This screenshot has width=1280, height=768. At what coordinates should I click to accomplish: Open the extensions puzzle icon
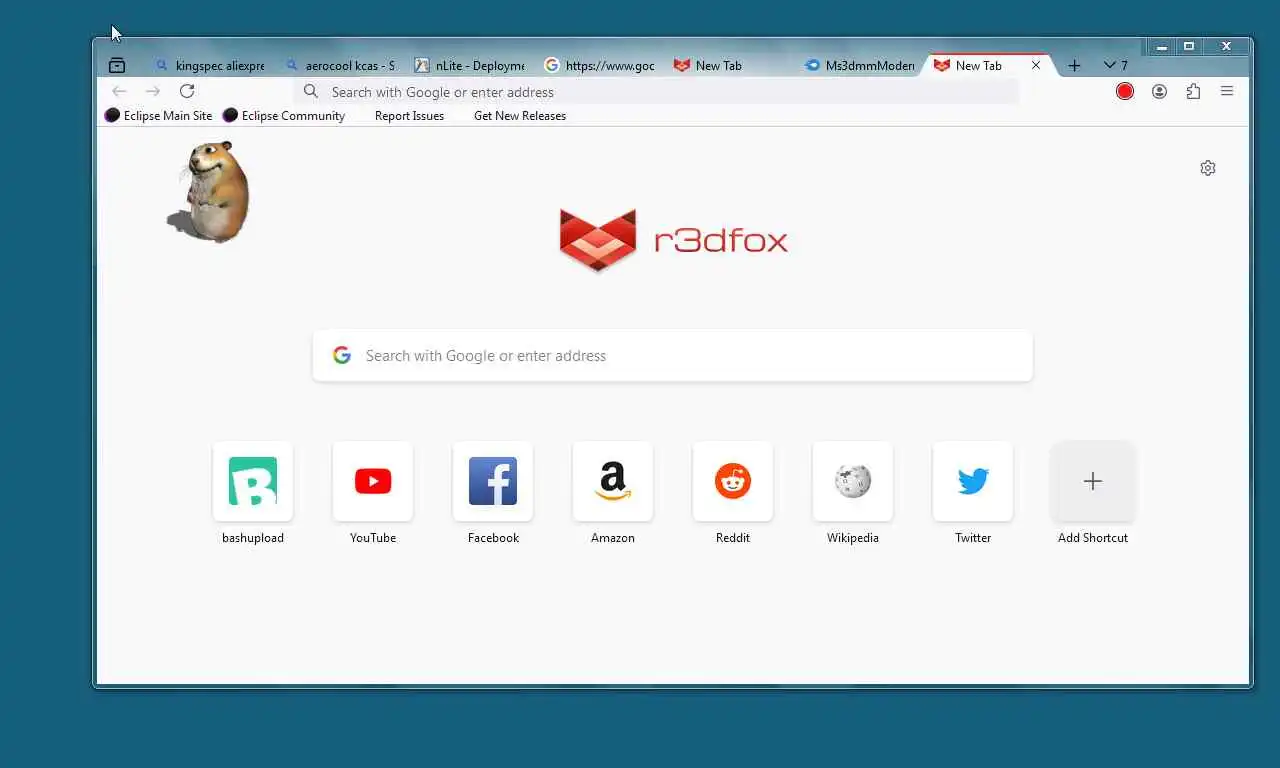click(x=1193, y=91)
